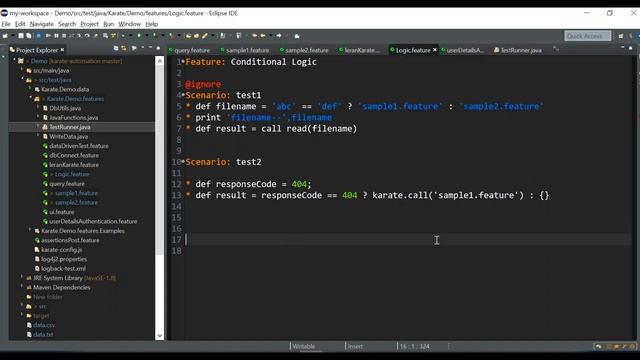The height and width of the screenshot is (360, 640).
Task: Close the Project Explorer view tab
Action: 62,50
